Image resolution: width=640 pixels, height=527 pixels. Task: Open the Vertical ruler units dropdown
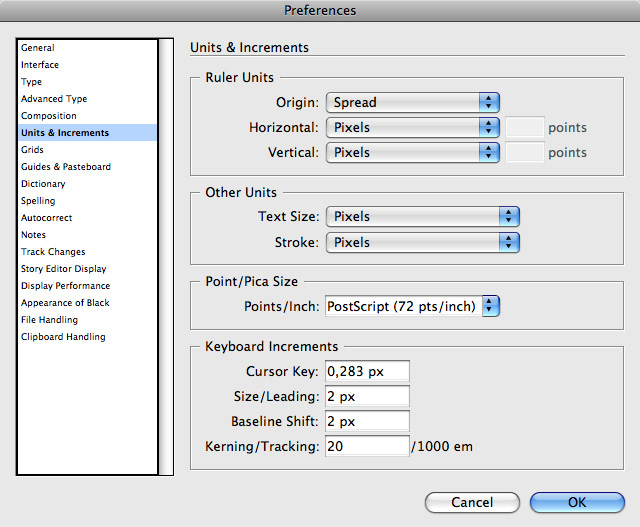pyautogui.click(x=413, y=152)
